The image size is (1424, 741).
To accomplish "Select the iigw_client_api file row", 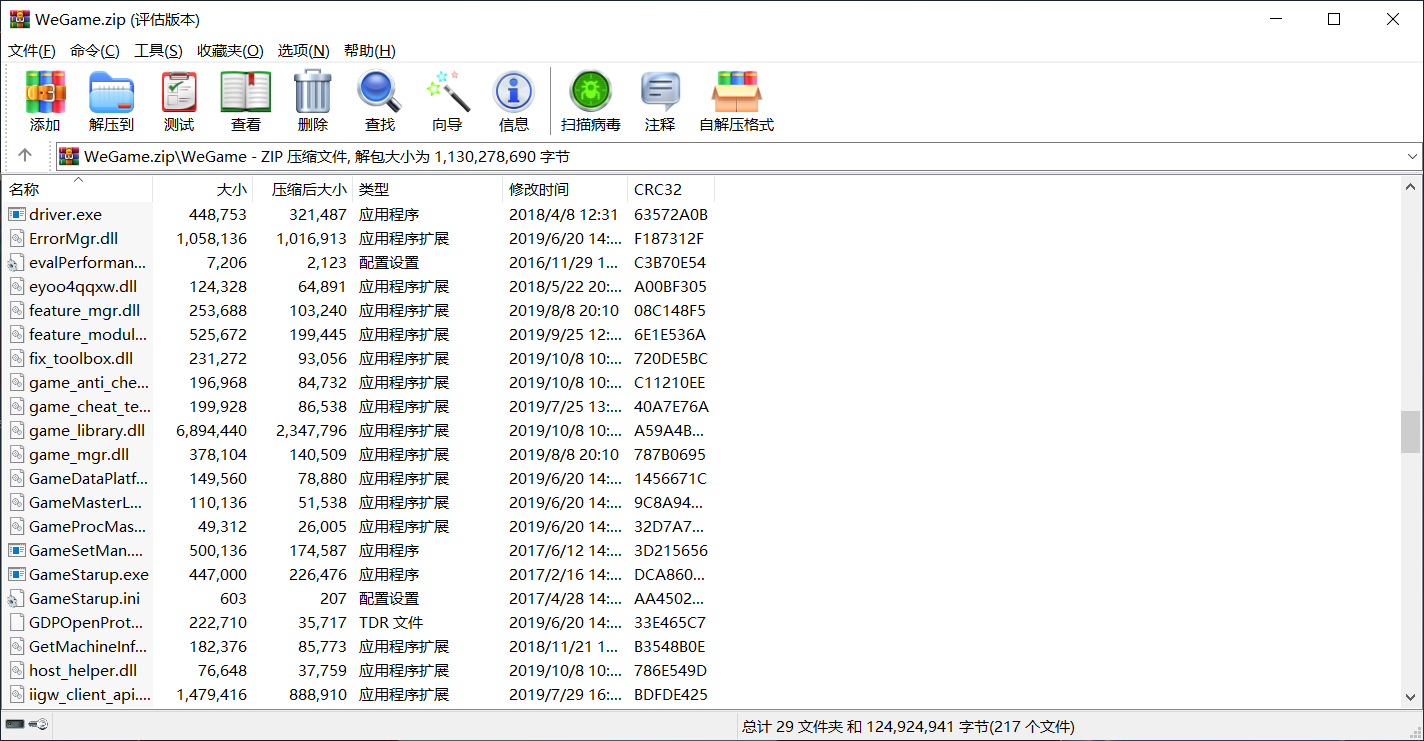I will 359,694.
